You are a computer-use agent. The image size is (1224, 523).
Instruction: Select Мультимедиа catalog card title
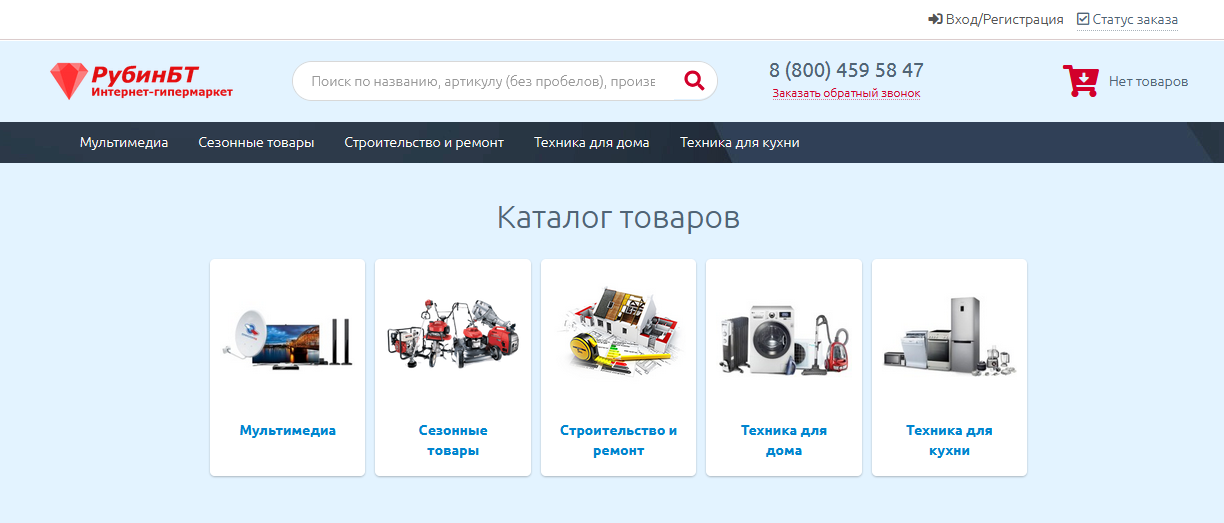tap(288, 430)
